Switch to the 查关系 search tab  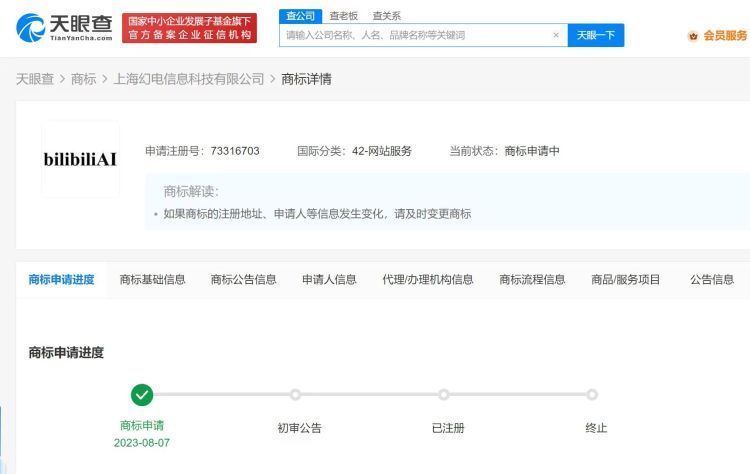[386, 16]
